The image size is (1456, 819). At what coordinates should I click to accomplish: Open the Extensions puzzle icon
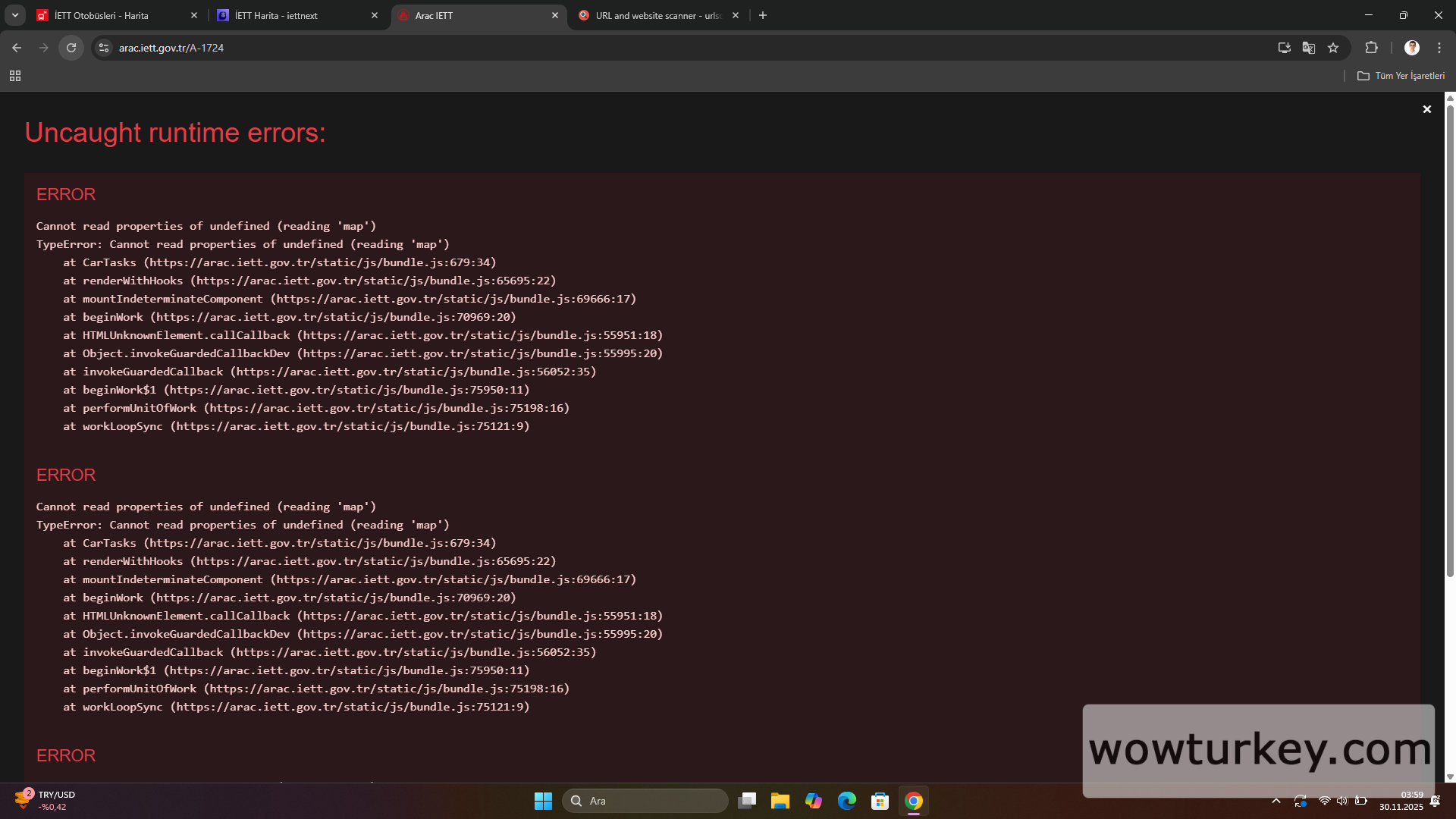(1371, 48)
